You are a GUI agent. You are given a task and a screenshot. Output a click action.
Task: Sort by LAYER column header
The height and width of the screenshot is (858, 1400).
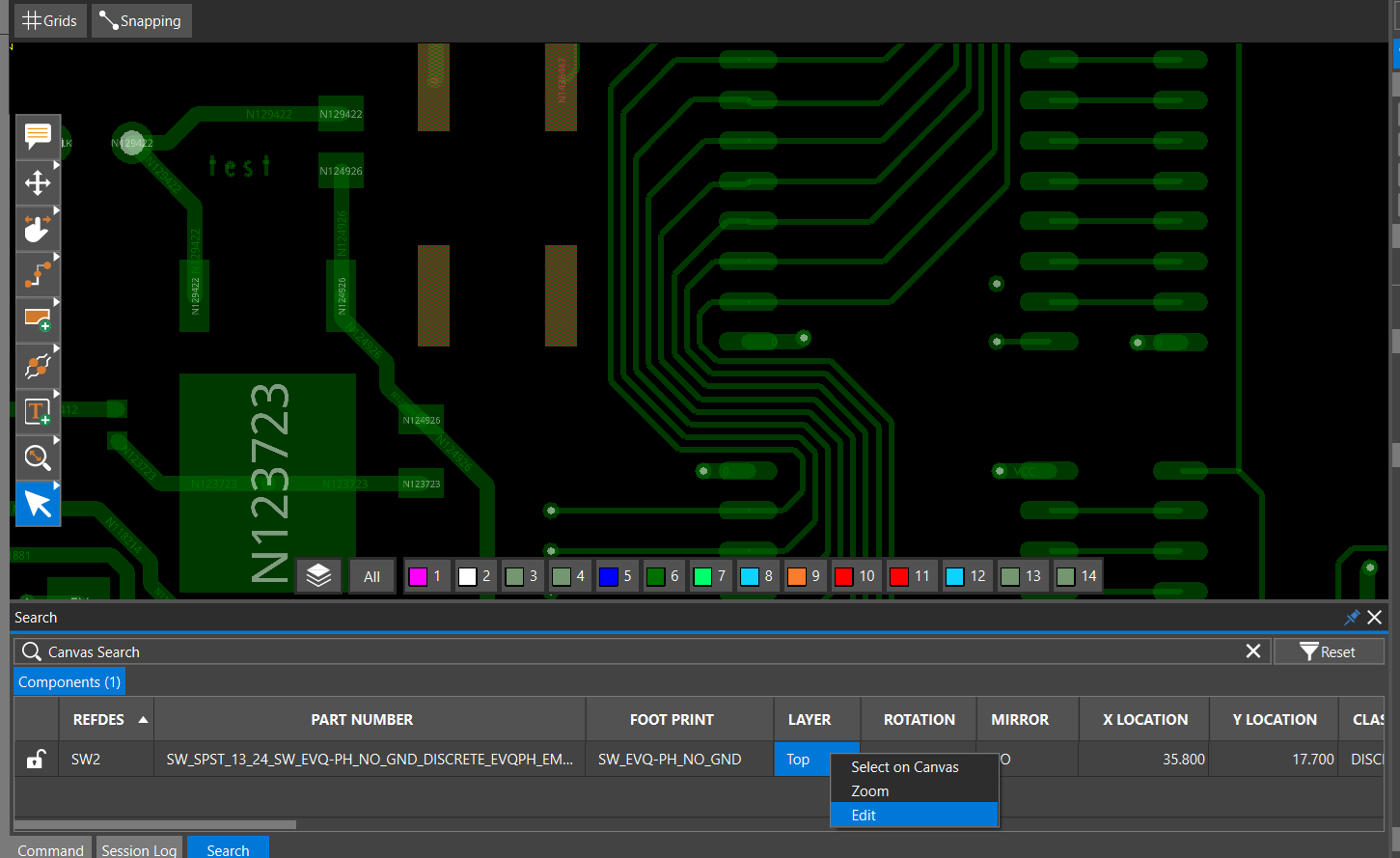coord(817,719)
